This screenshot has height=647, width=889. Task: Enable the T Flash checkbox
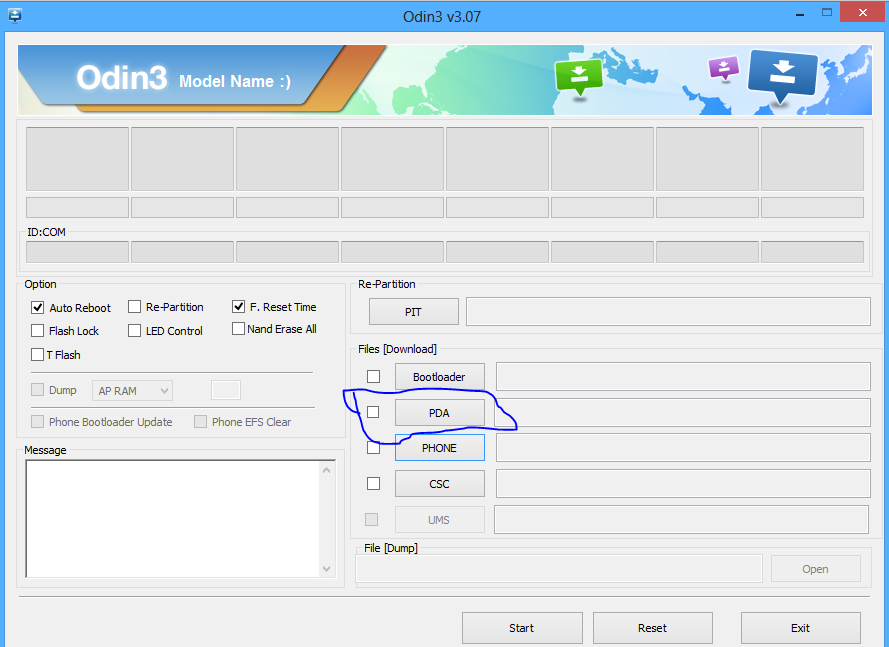37,354
